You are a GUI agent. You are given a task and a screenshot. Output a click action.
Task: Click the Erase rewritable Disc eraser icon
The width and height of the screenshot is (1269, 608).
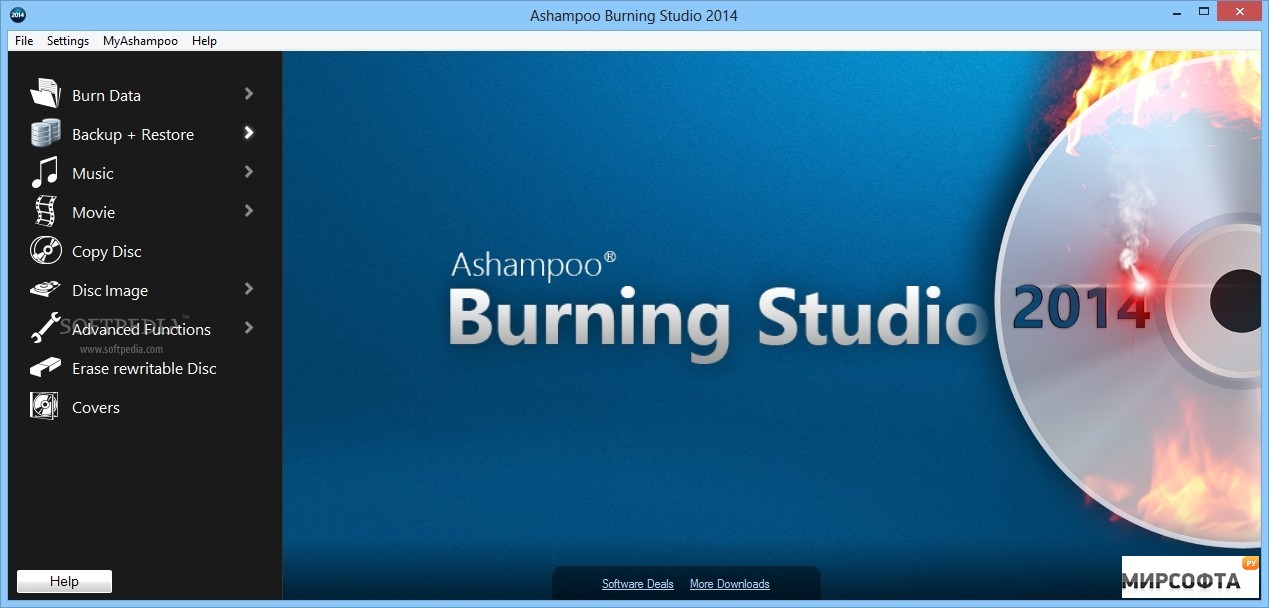pyautogui.click(x=45, y=368)
